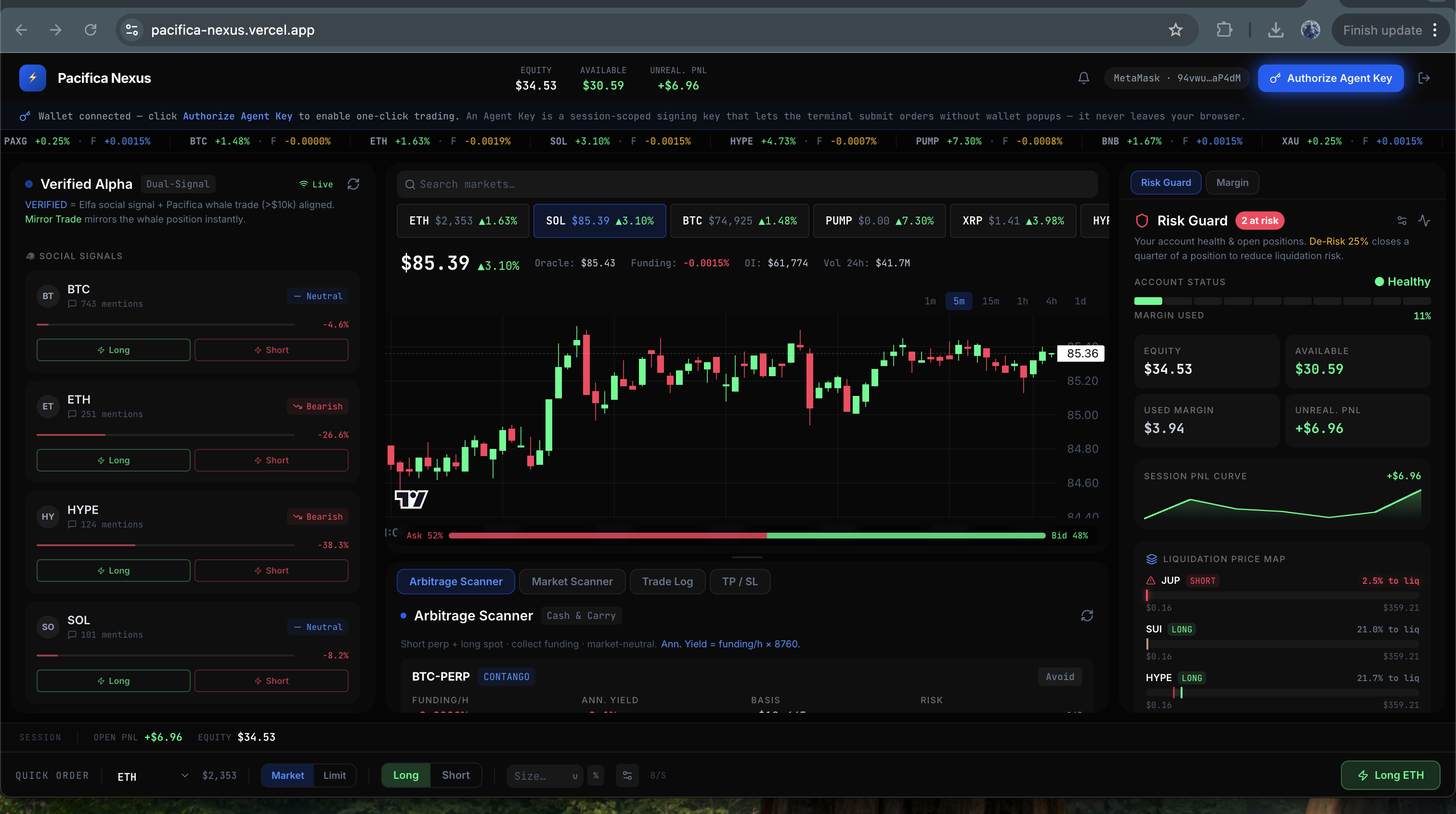The image size is (1456, 814).
Task: Click the Authorize Agent Key button
Action: point(1330,78)
